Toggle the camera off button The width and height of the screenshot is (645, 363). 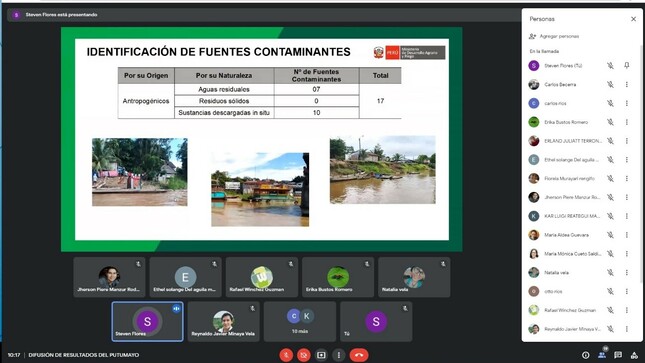click(x=304, y=355)
